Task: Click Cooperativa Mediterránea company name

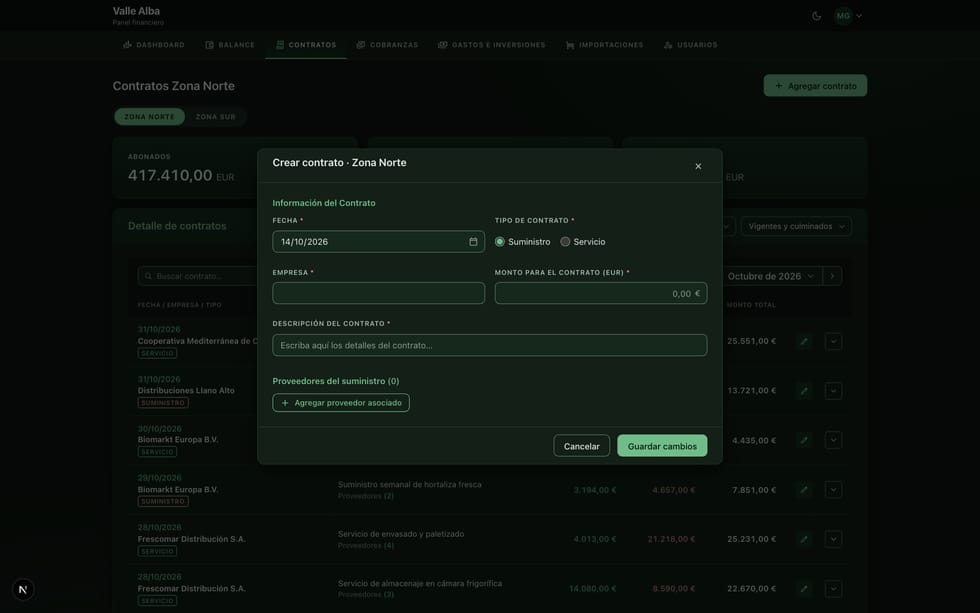Action: [x=198, y=341]
